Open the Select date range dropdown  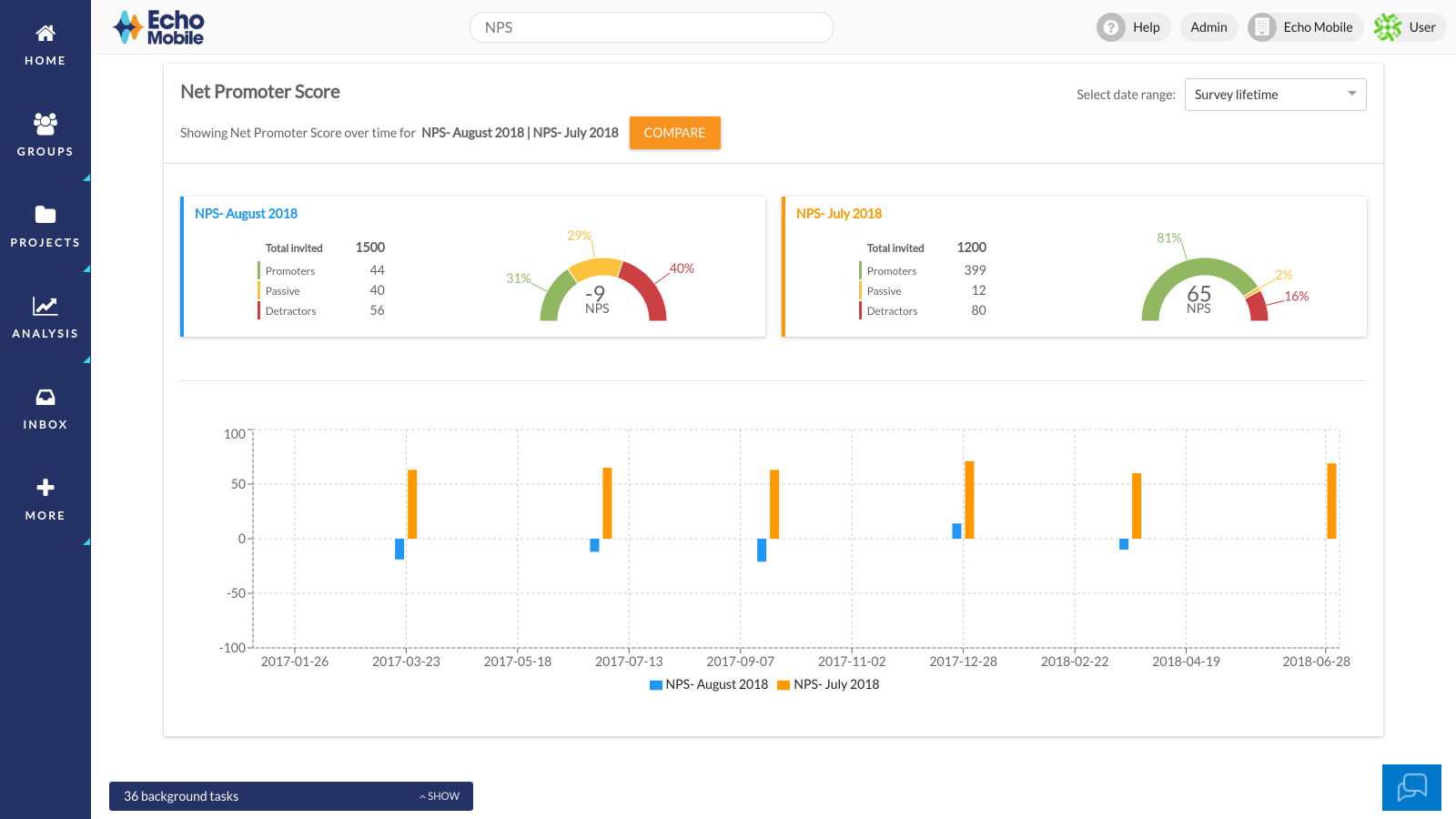coord(1274,94)
